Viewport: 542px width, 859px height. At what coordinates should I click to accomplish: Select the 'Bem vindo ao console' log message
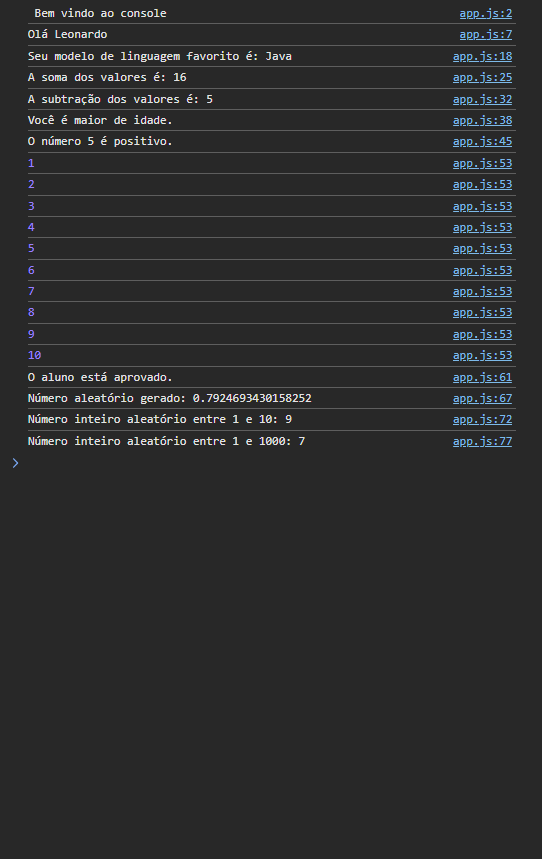point(100,13)
